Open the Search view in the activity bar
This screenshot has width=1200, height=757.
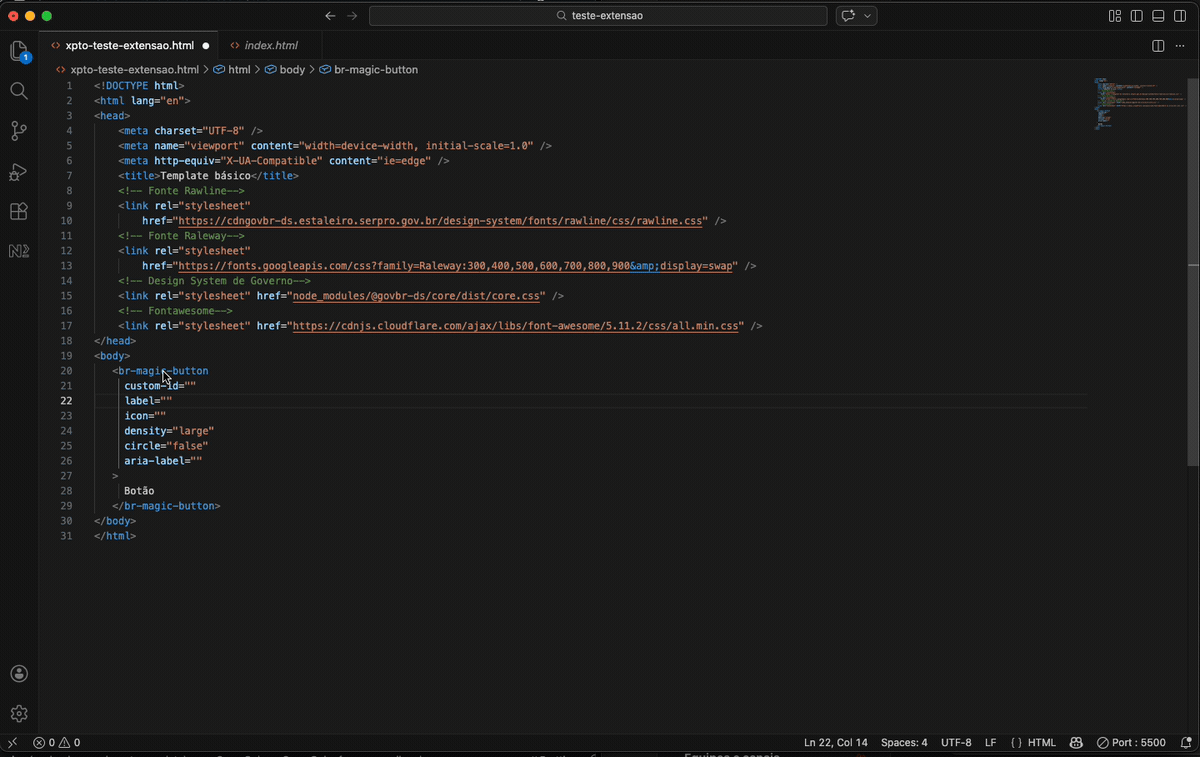click(x=19, y=91)
